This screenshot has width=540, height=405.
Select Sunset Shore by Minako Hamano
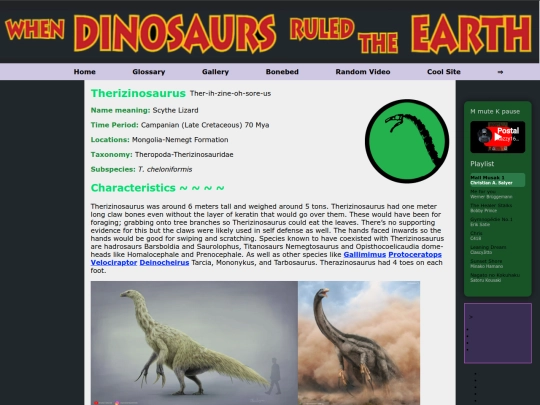(x=498, y=263)
